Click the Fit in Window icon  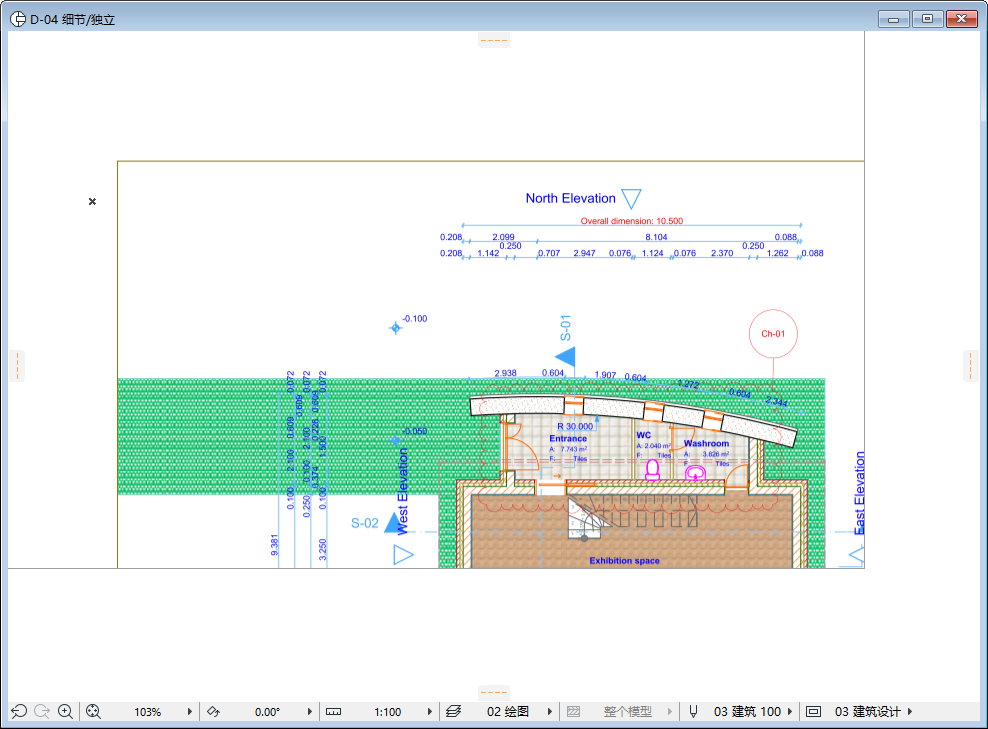click(94, 711)
